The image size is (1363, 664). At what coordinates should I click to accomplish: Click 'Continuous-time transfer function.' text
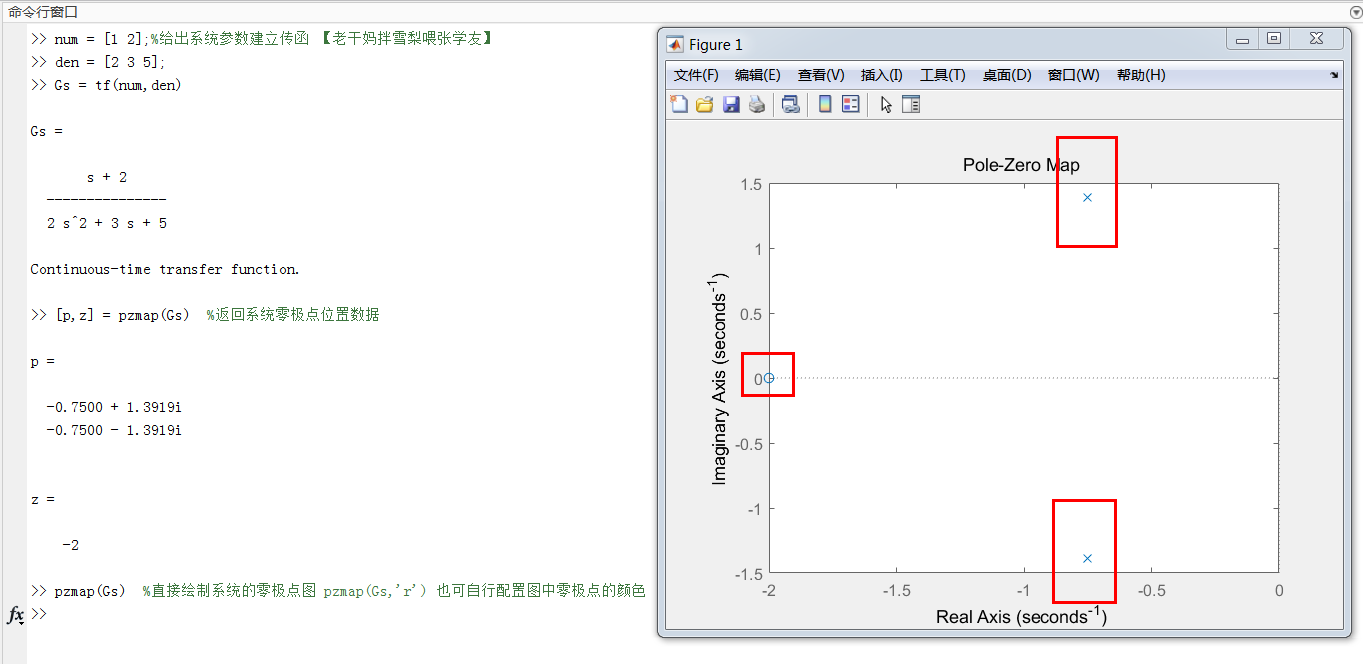click(165, 269)
